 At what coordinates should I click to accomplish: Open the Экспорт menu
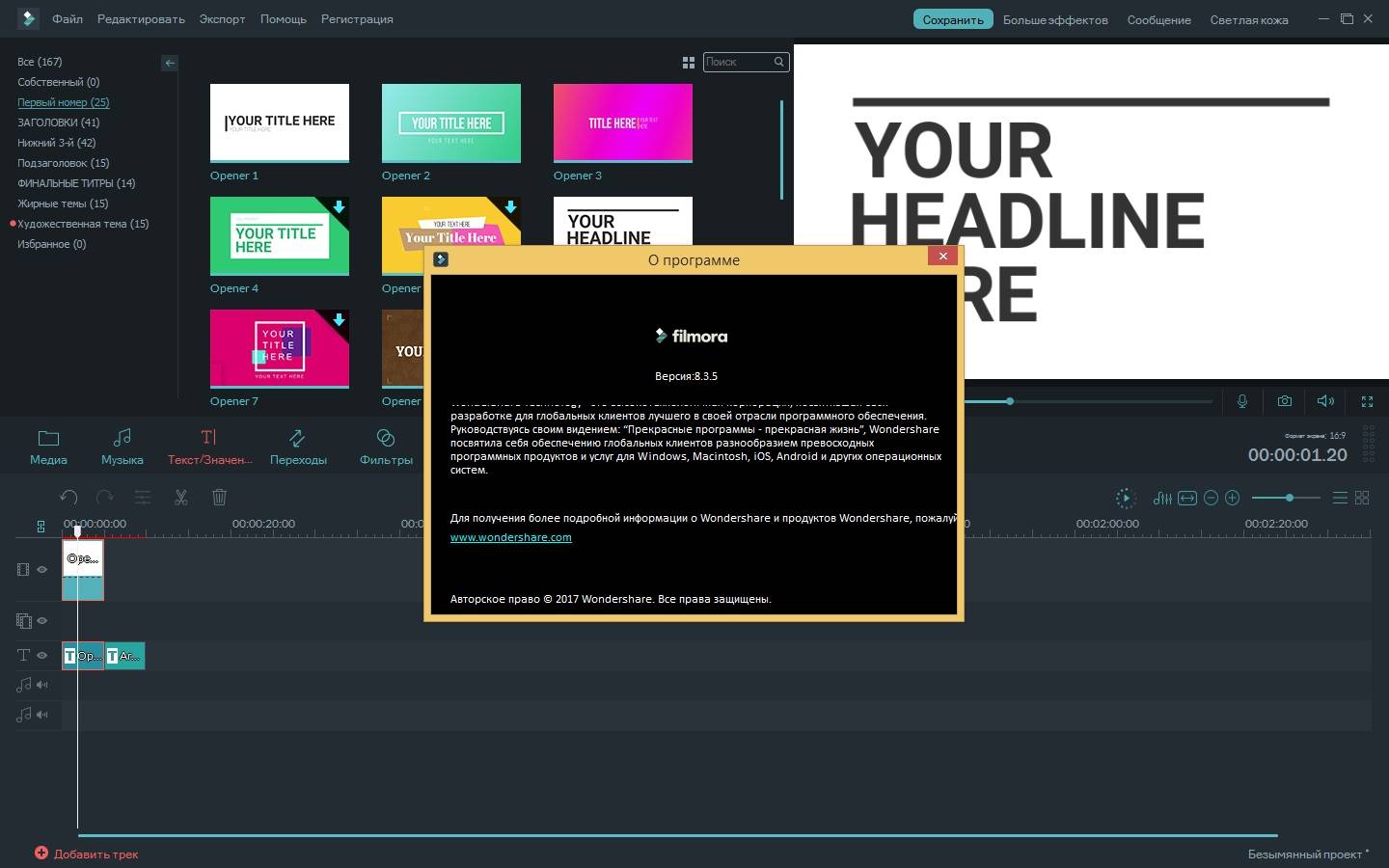(222, 19)
